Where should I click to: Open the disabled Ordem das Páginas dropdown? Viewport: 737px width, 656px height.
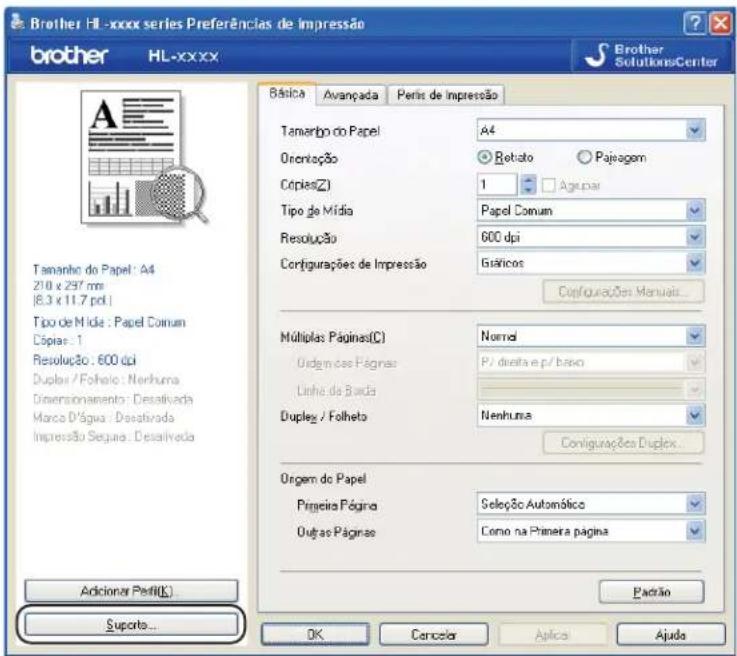[x=591, y=362]
